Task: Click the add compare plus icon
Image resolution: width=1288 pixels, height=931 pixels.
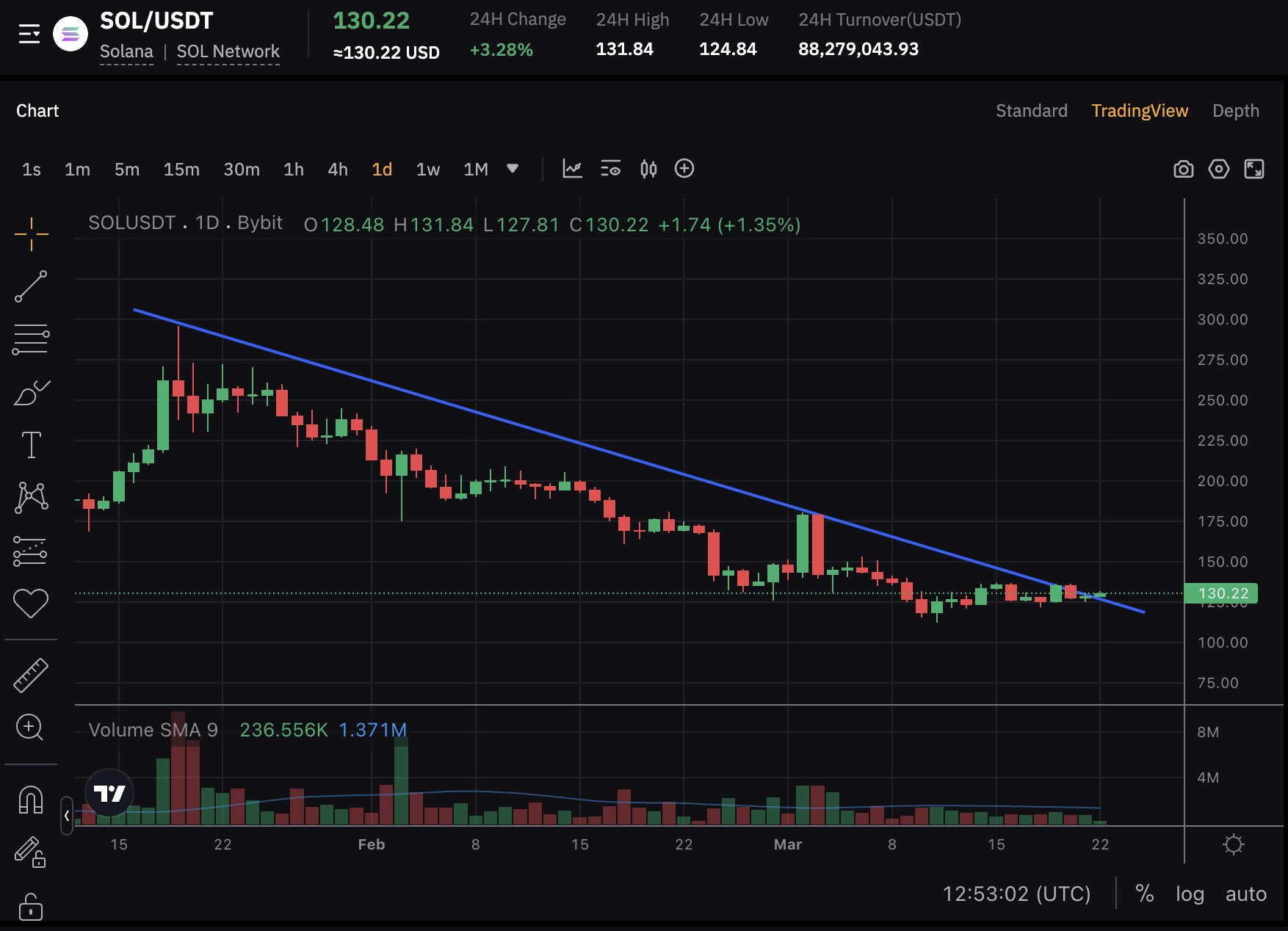Action: pyautogui.click(x=684, y=169)
